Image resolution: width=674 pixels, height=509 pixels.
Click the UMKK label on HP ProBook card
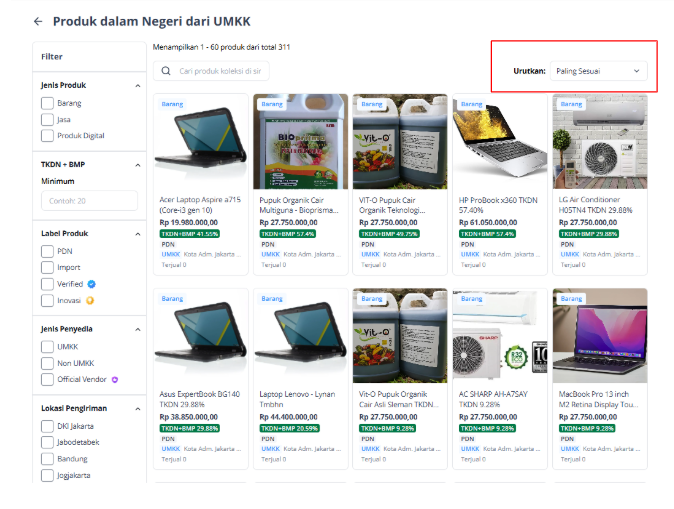point(470,254)
